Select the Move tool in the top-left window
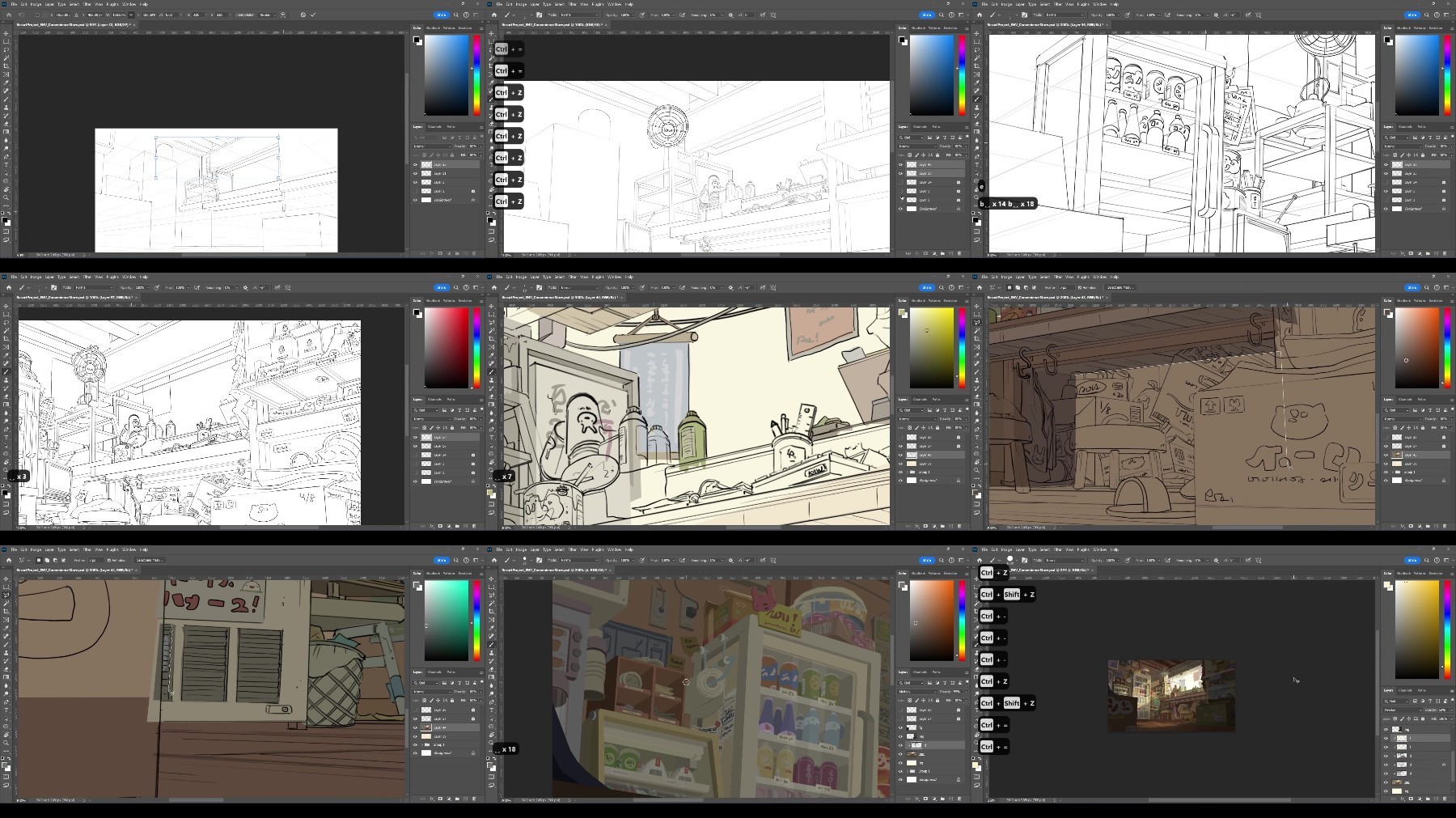 pyautogui.click(x=6, y=33)
